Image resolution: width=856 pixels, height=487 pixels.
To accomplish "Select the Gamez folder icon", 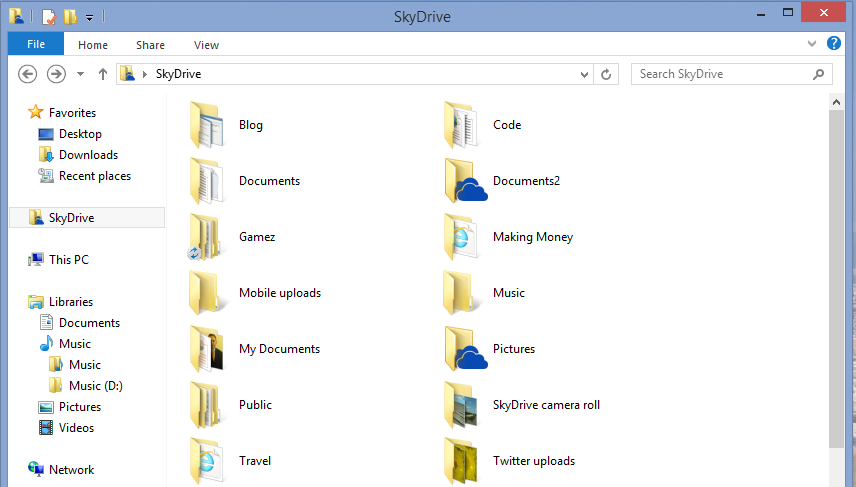I will 205,237.
